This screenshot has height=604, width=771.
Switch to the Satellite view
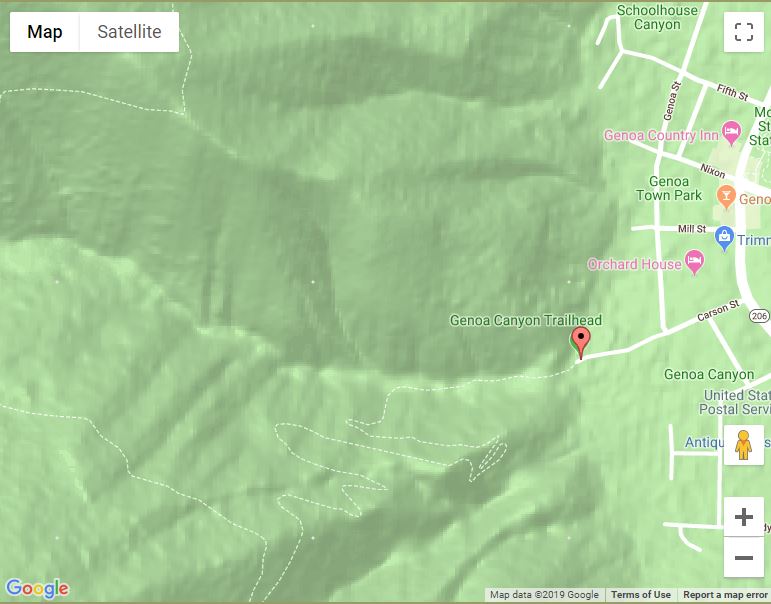tap(129, 32)
